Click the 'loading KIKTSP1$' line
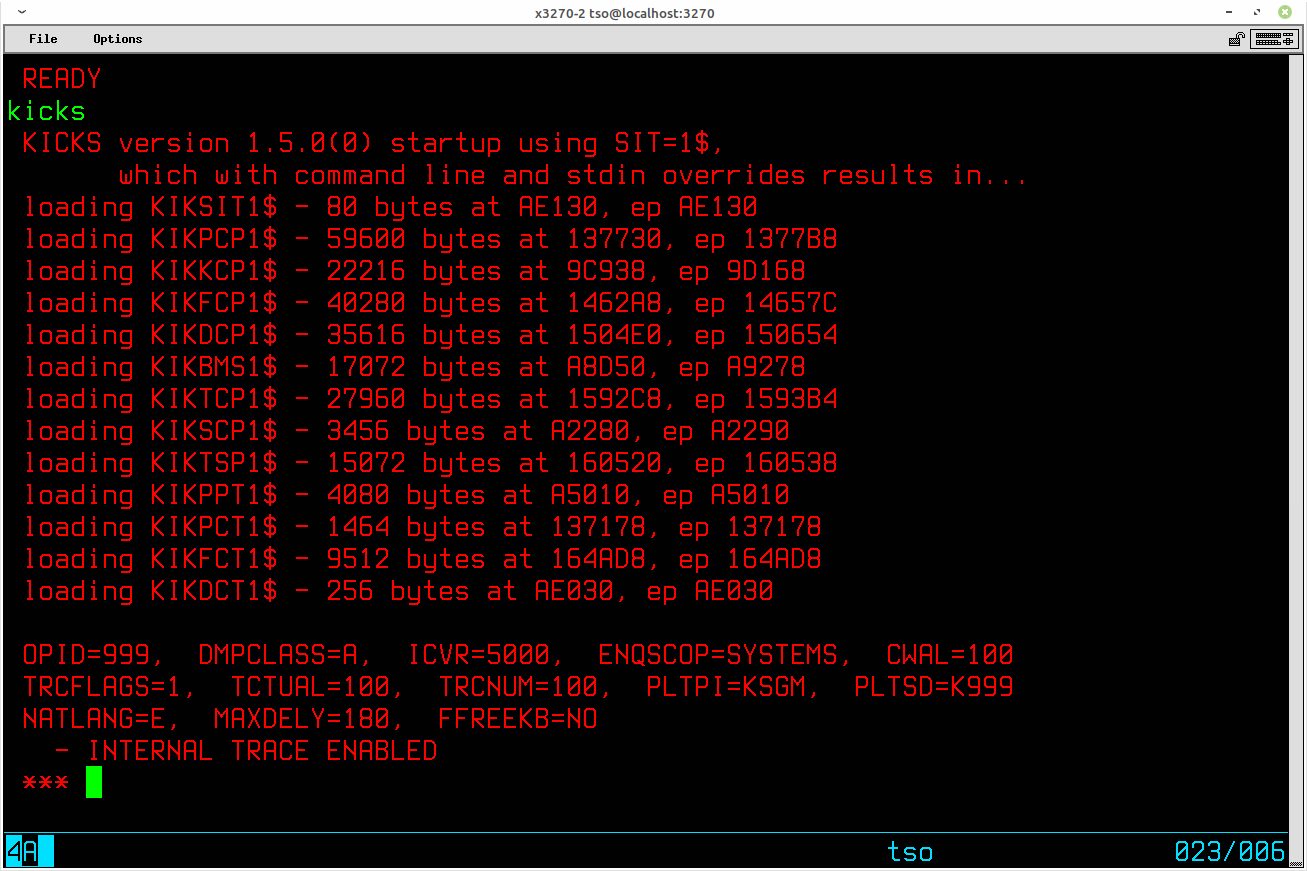 [430, 463]
